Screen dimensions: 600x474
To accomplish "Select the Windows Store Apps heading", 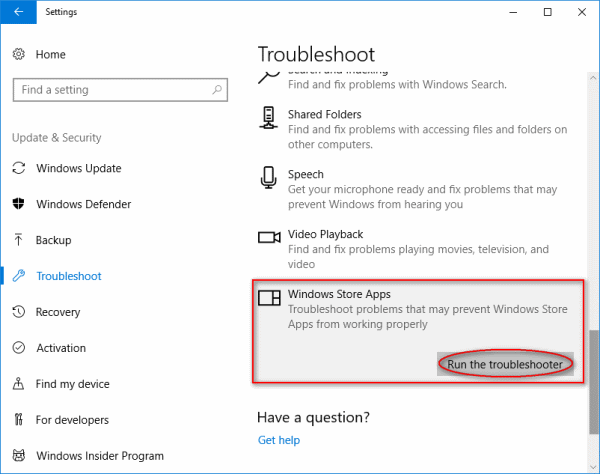I will click(339, 294).
